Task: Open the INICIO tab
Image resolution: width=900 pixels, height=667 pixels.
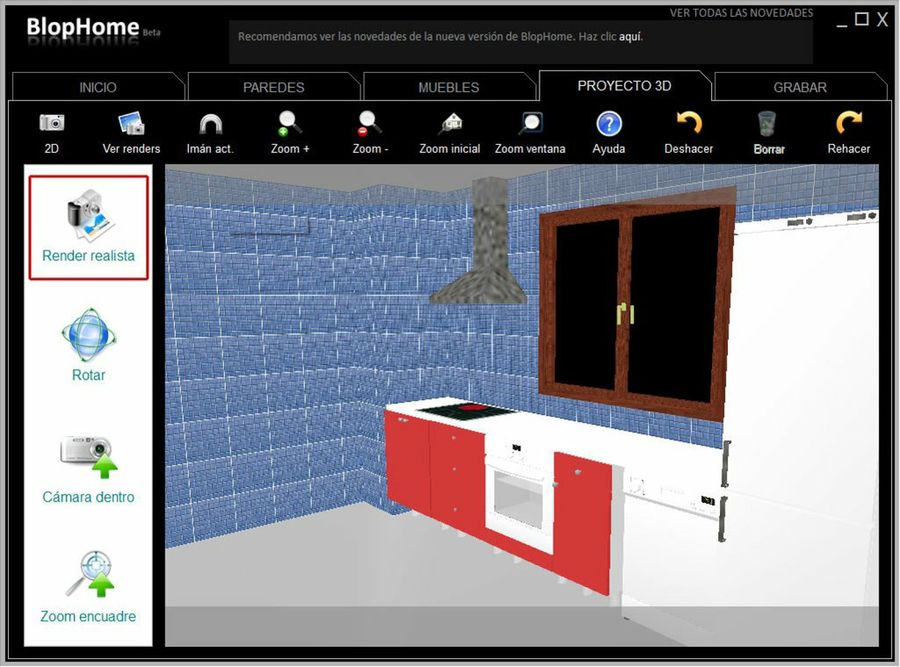Action: click(x=97, y=87)
